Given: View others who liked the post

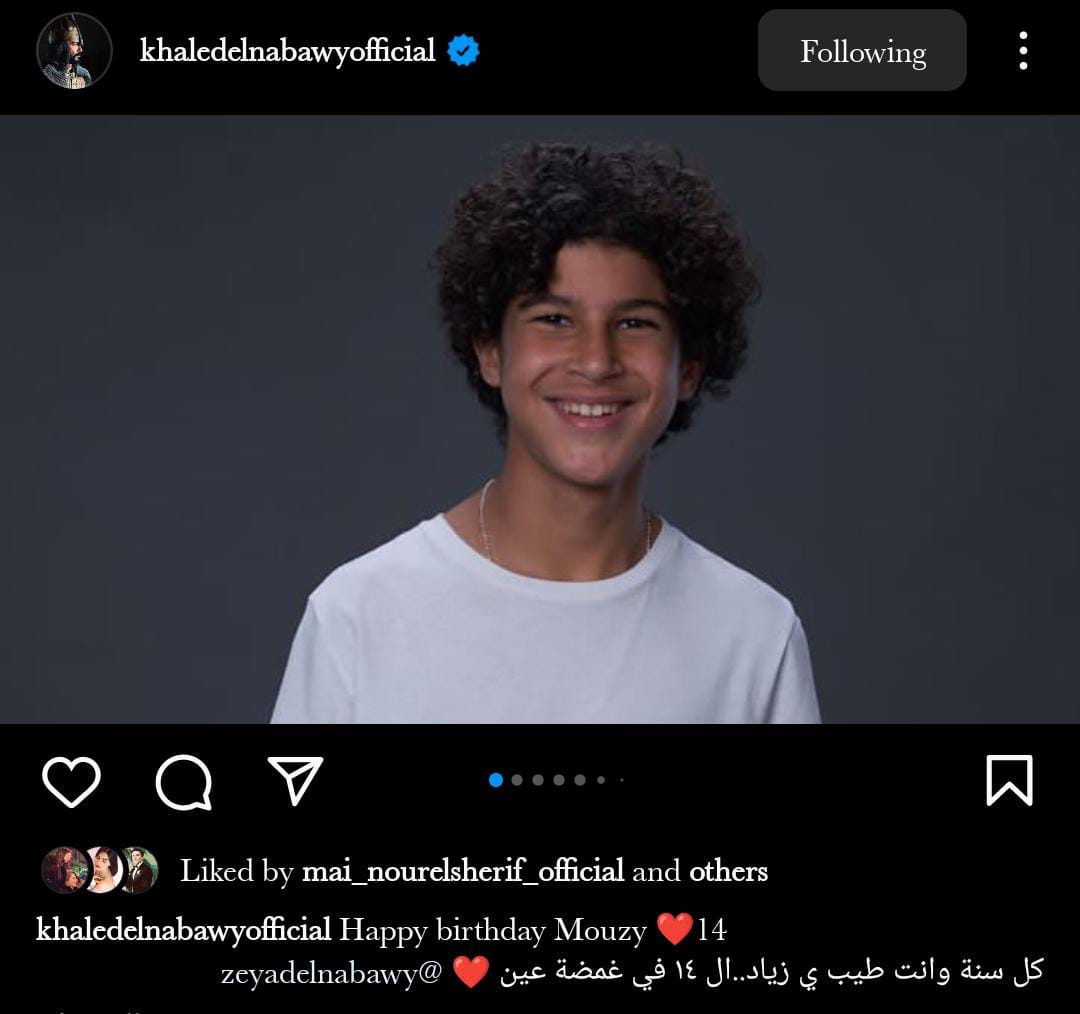Looking at the screenshot, I should [x=728, y=871].
